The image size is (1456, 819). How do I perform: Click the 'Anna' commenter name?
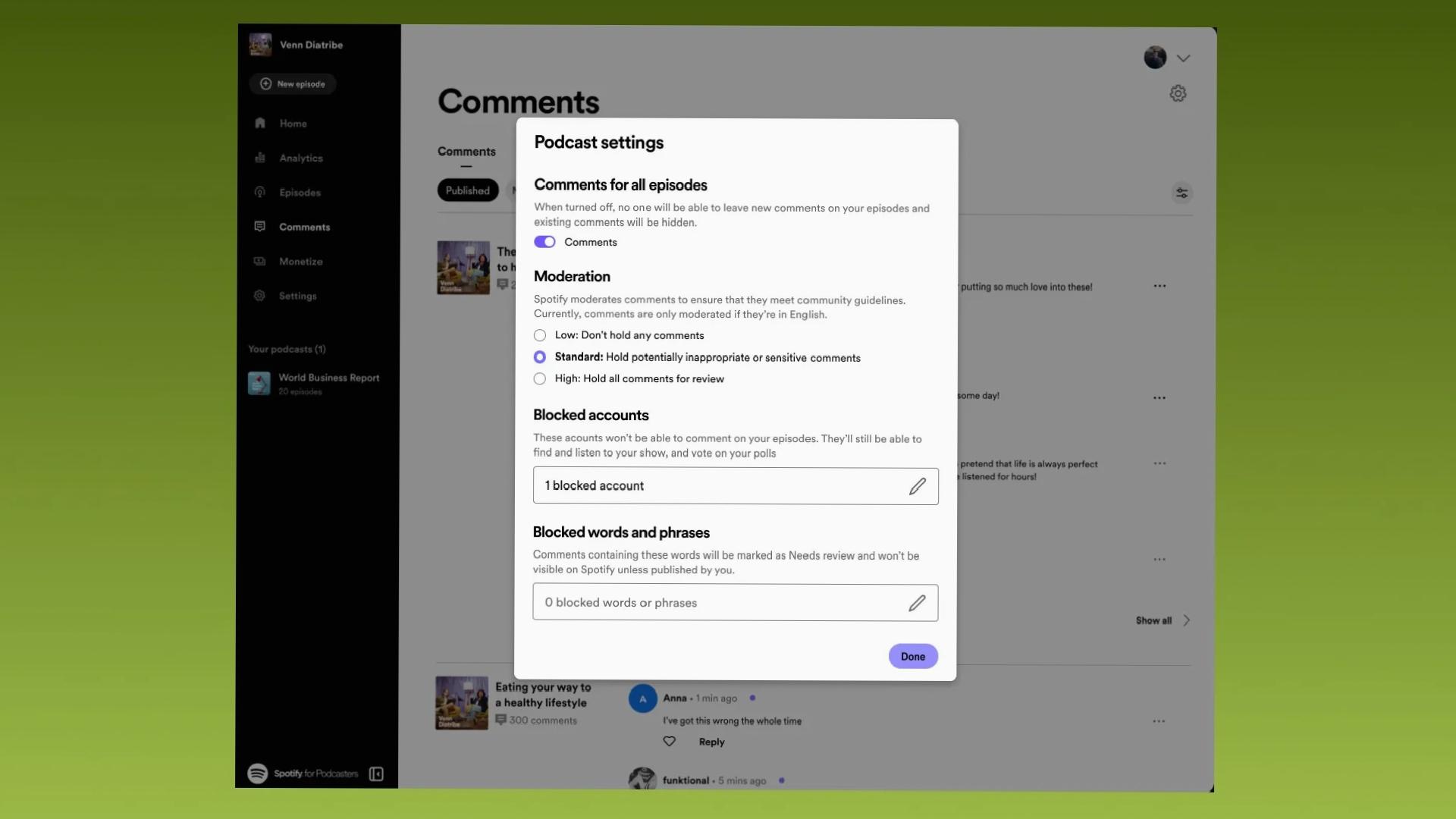point(675,698)
